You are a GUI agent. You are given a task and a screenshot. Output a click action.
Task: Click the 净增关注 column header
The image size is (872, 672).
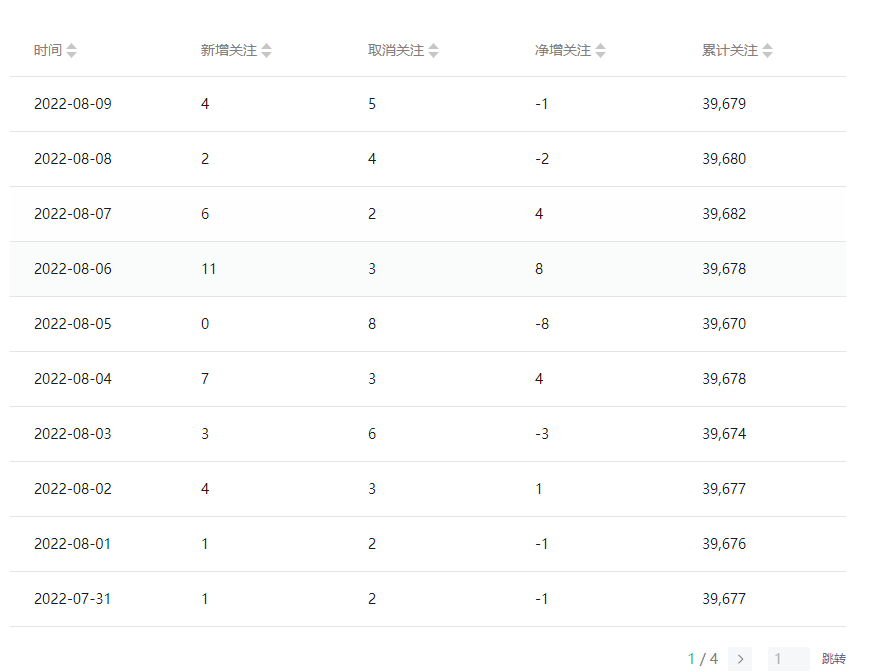coord(562,51)
